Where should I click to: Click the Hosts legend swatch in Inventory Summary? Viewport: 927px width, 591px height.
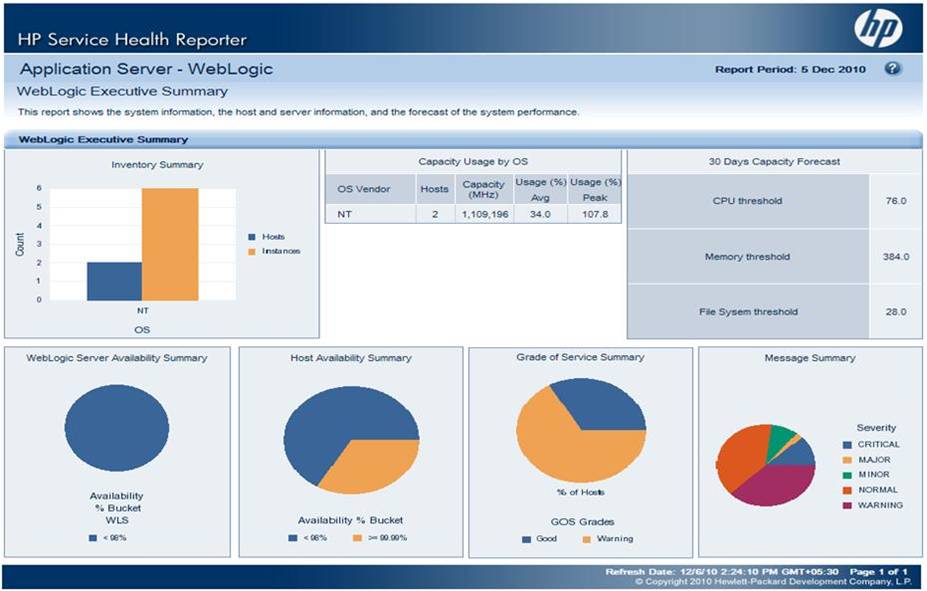click(252, 237)
